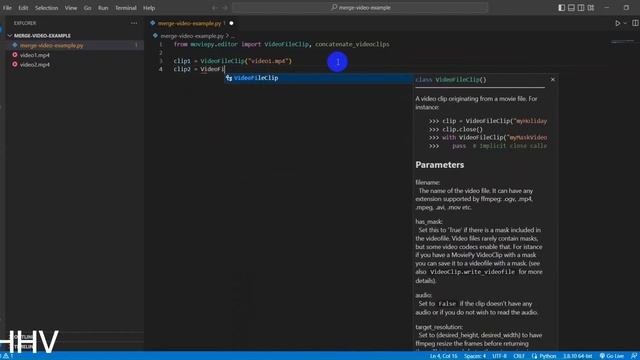
Task: Change CRLF end of line sequence
Action: (519, 356)
